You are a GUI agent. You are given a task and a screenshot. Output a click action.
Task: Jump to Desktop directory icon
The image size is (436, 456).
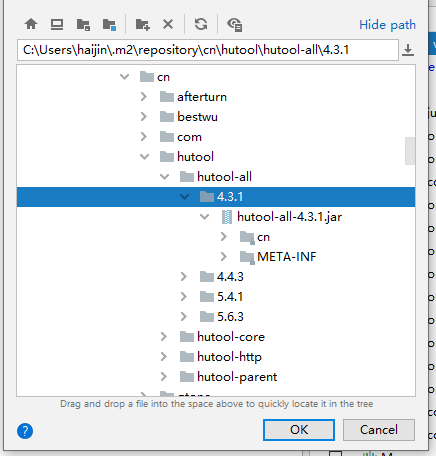coord(57,24)
